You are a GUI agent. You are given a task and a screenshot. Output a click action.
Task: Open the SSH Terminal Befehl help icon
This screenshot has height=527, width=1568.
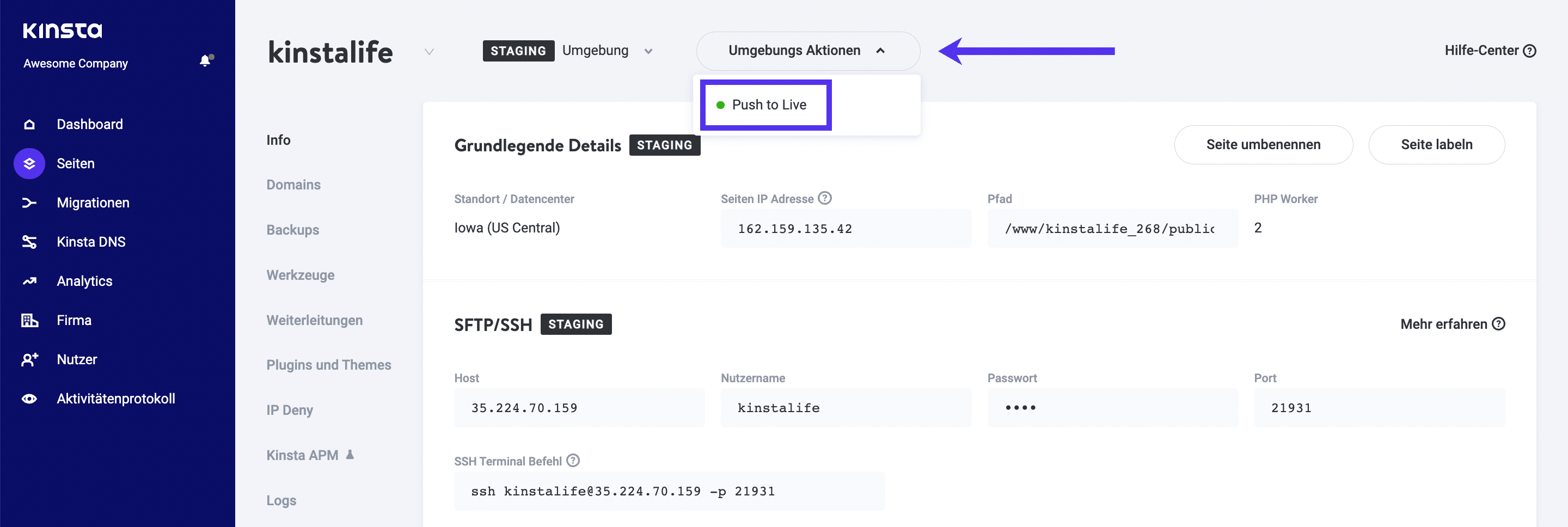tap(572, 461)
